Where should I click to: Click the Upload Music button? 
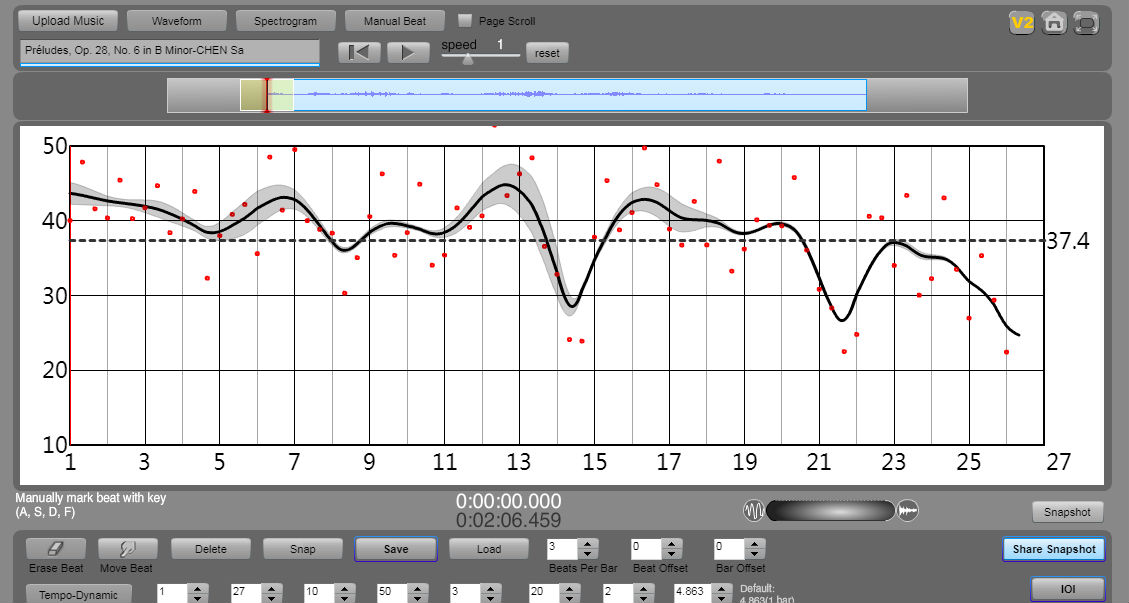[68, 21]
